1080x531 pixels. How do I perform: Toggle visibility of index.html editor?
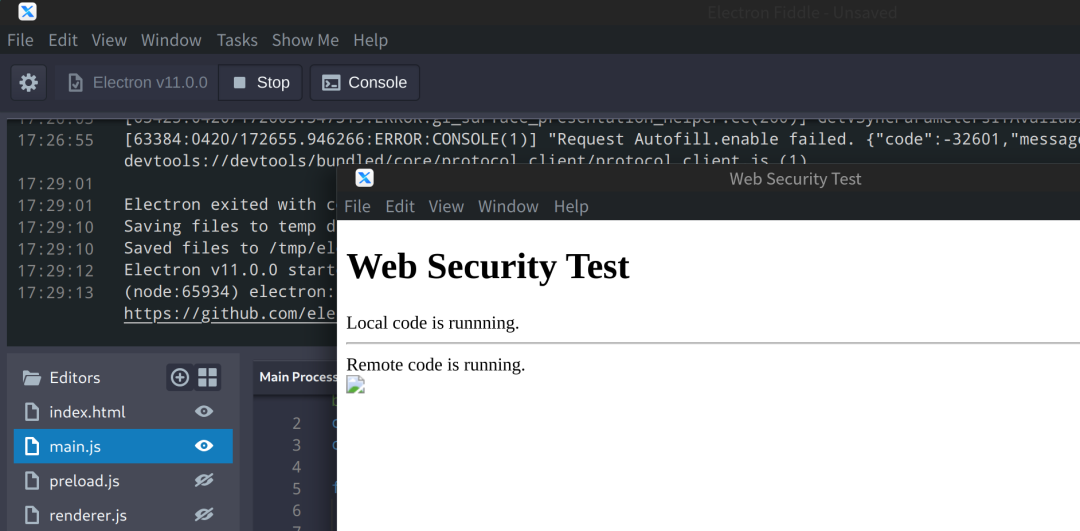(x=204, y=412)
